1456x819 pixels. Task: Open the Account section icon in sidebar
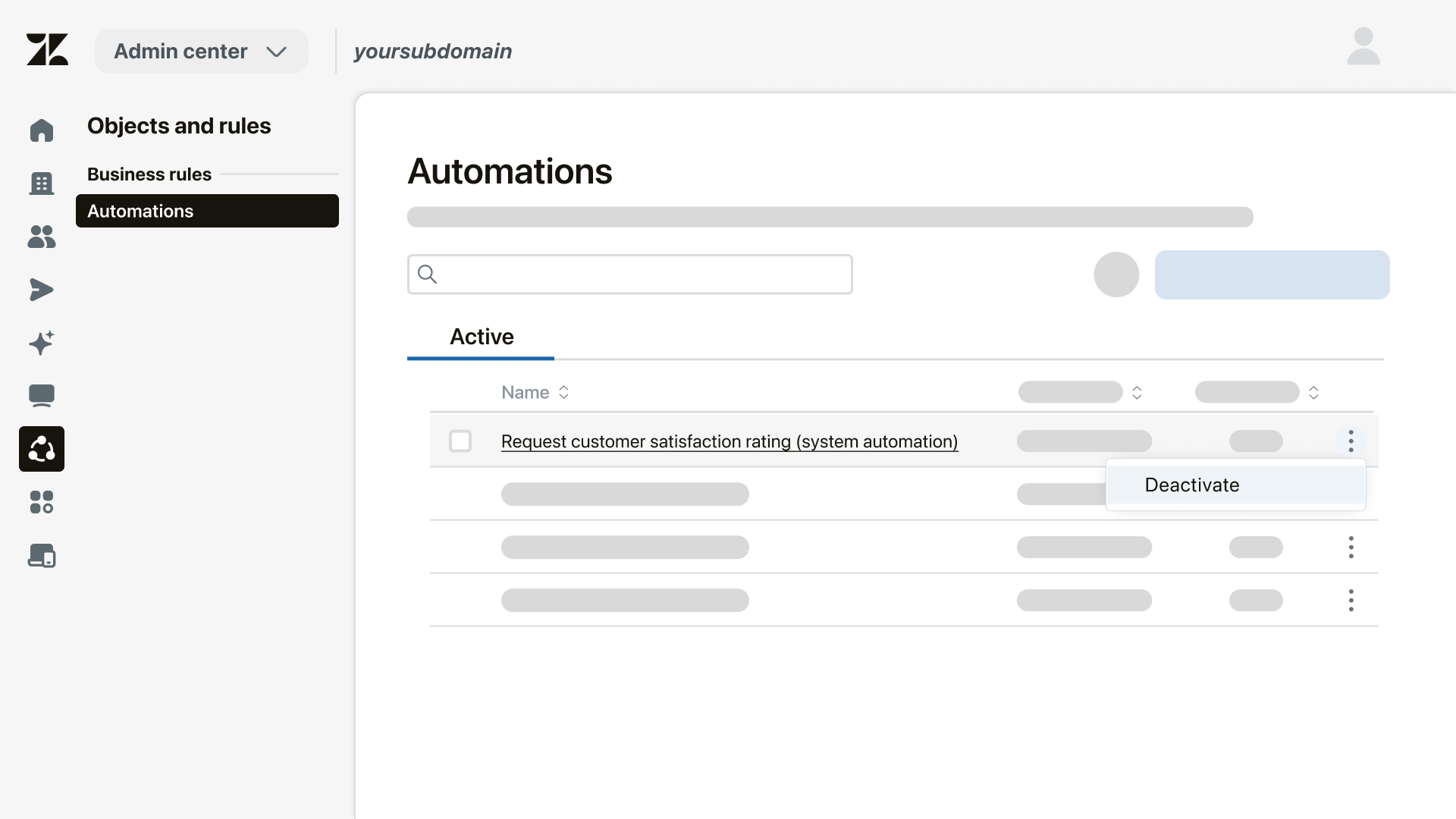click(41, 556)
